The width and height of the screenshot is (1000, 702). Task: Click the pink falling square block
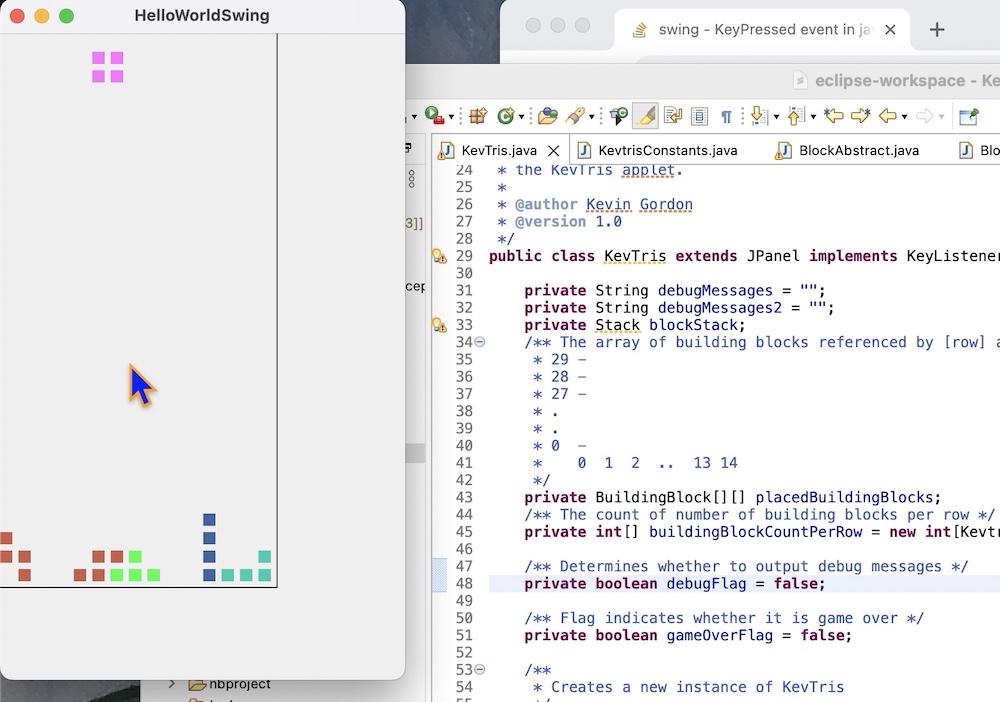pyautogui.click(x=108, y=67)
